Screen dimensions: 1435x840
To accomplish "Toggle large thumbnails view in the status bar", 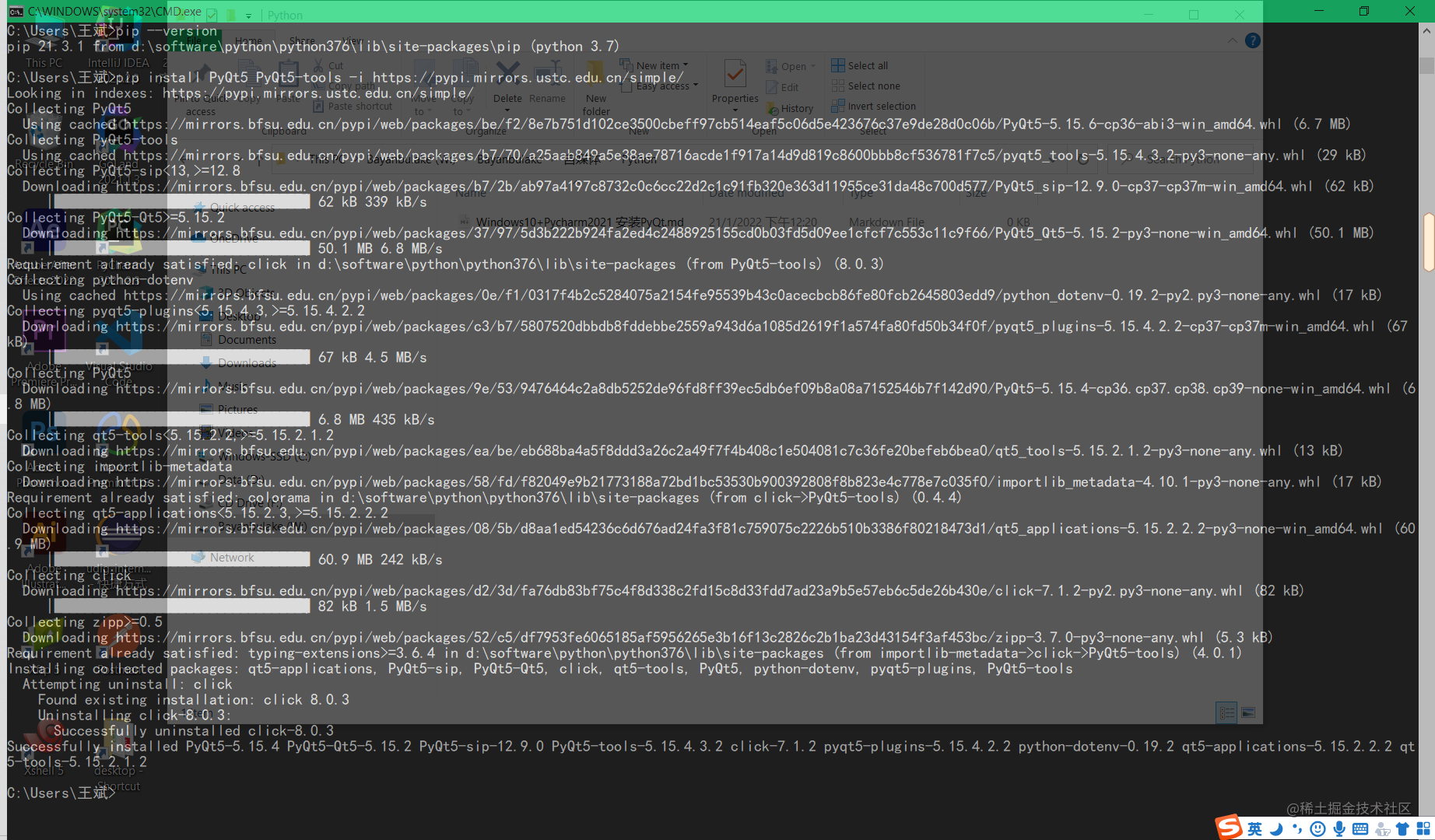I will (x=1248, y=712).
